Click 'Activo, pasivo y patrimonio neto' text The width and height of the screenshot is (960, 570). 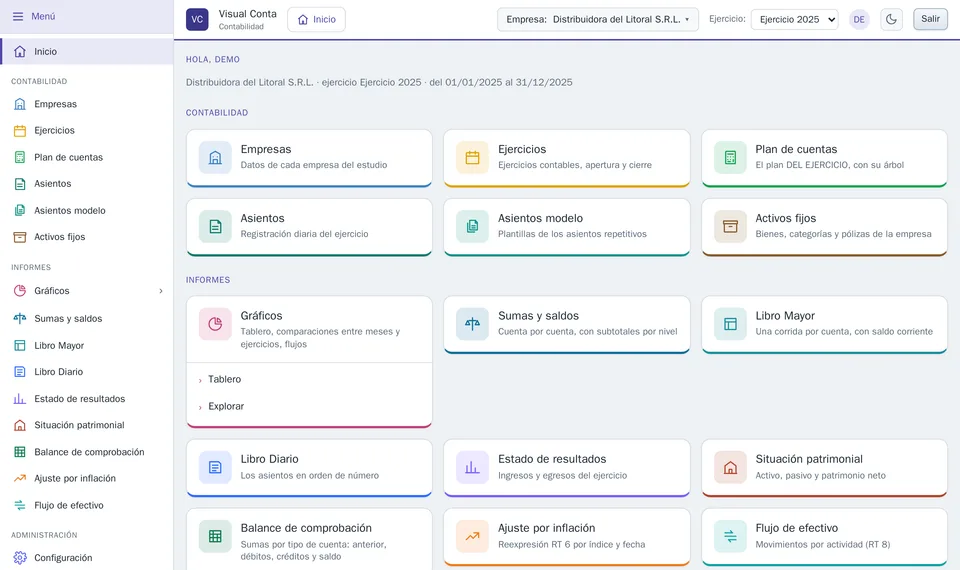(820, 476)
